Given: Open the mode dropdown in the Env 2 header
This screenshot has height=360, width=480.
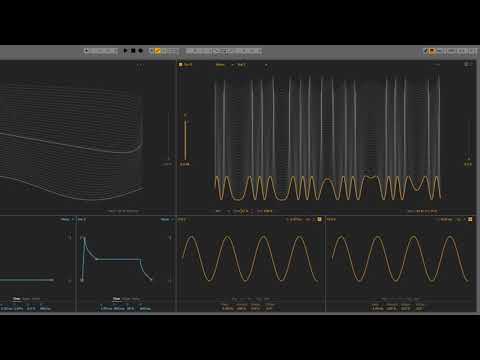Looking at the screenshot, I should tap(167, 219).
